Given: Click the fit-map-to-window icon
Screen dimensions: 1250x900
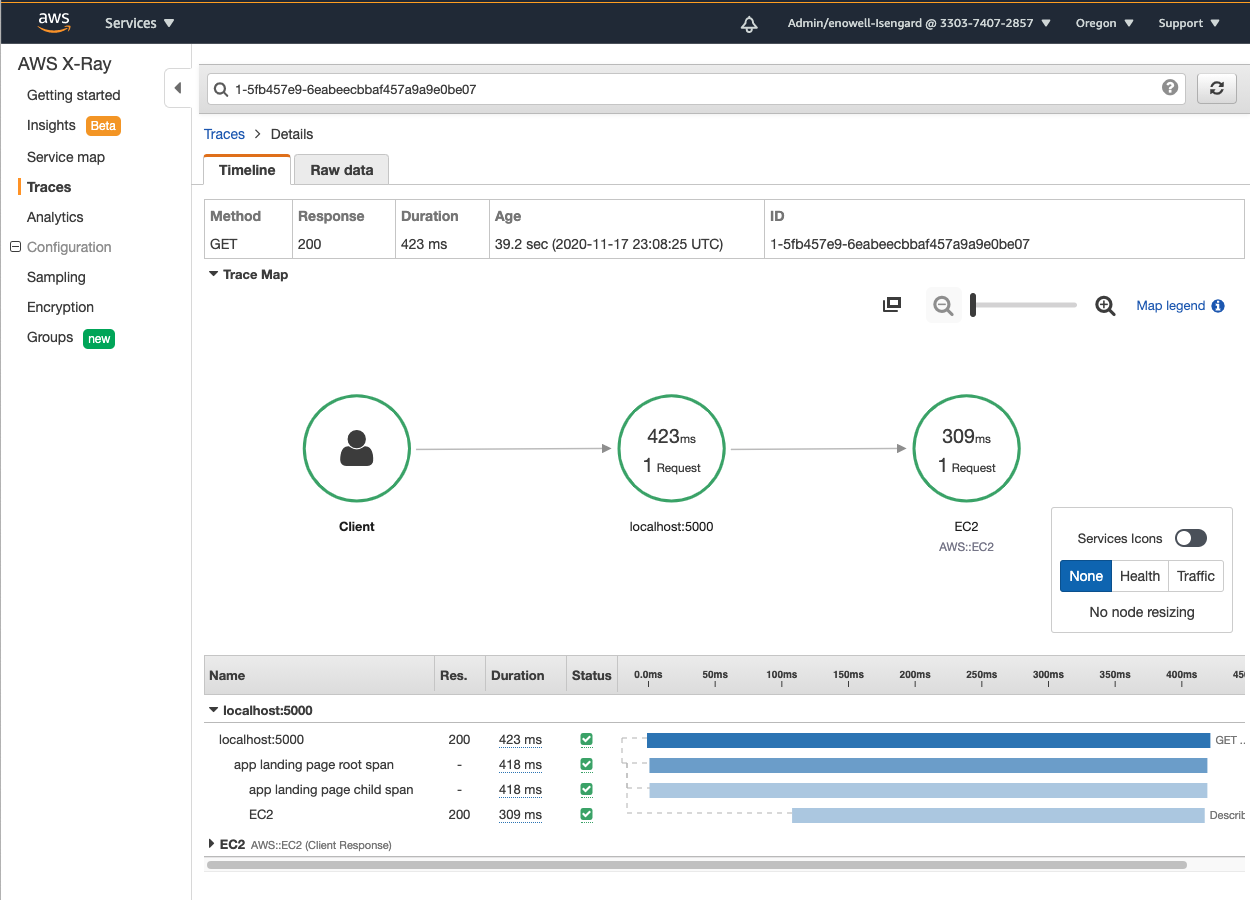Looking at the screenshot, I should tap(892, 305).
